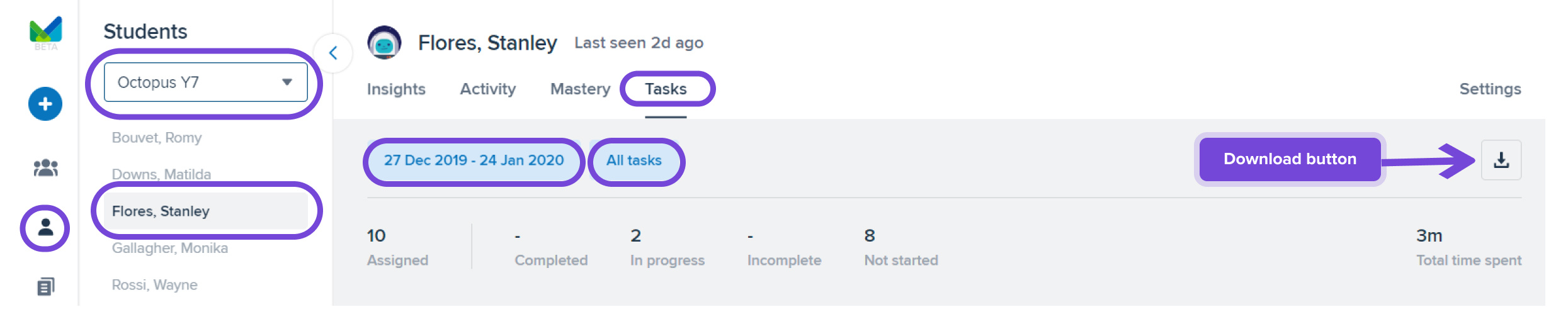Select student Rossi, Wayne

tap(155, 285)
